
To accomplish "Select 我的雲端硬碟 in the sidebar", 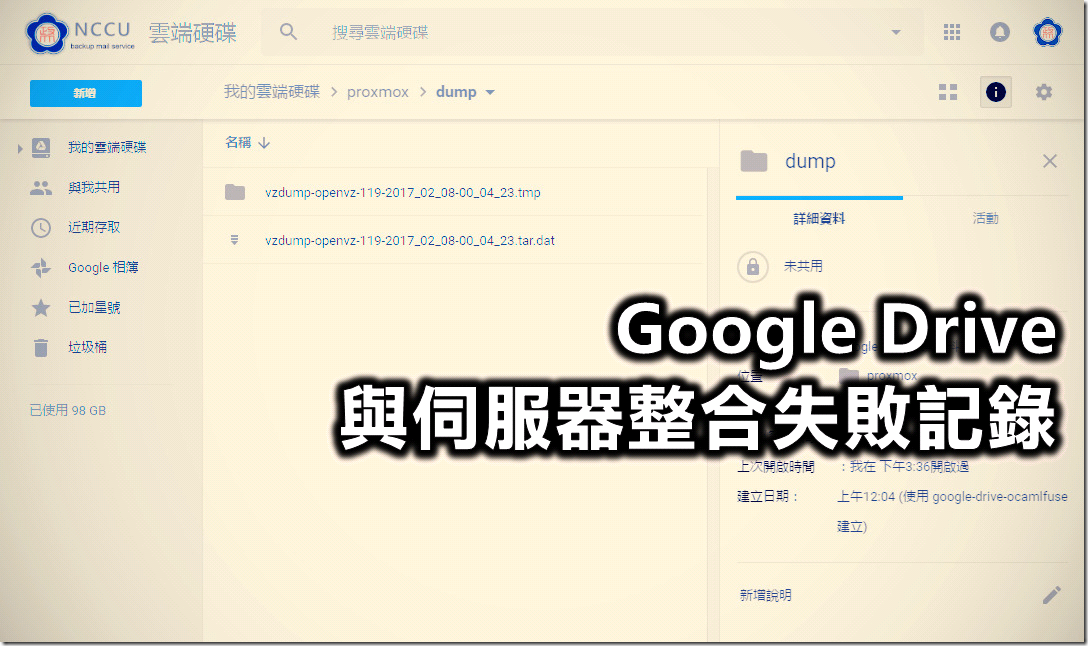I will [107, 147].
